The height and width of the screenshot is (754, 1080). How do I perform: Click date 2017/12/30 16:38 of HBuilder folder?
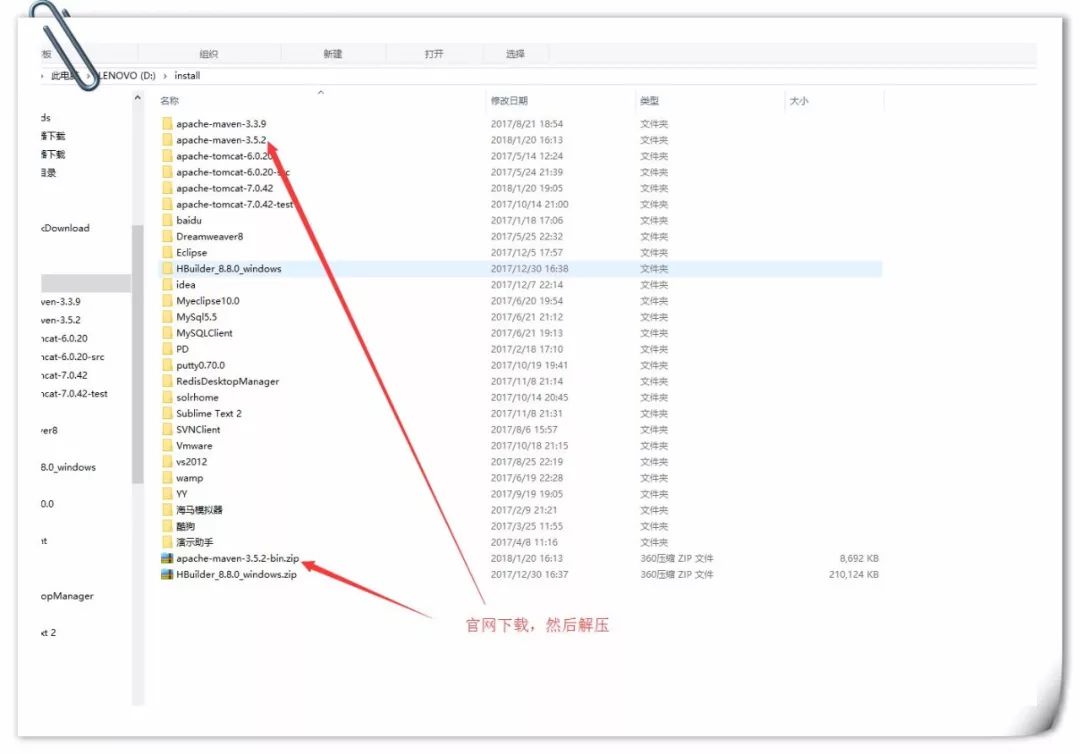pos(530,269)
